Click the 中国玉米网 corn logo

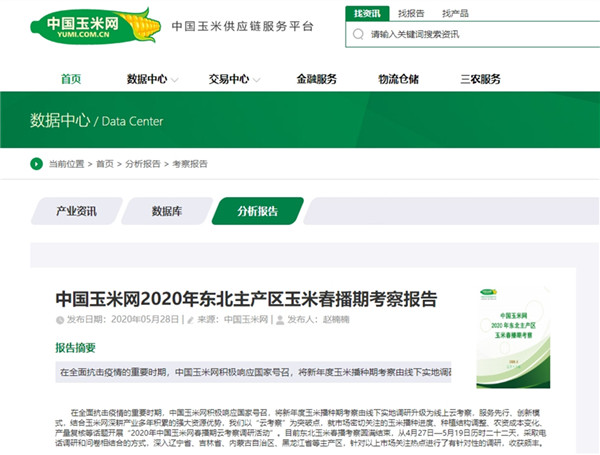pyautogui.click(x=96, y=26)
